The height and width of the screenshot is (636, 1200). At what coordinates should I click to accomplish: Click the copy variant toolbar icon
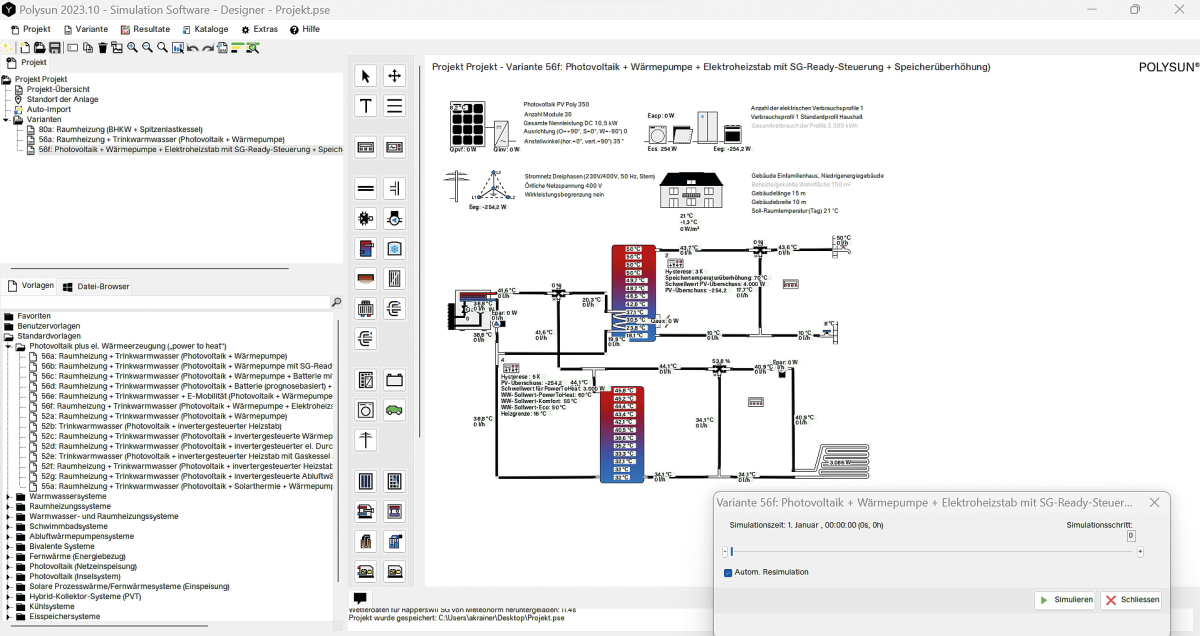click(x=87, y=48)
